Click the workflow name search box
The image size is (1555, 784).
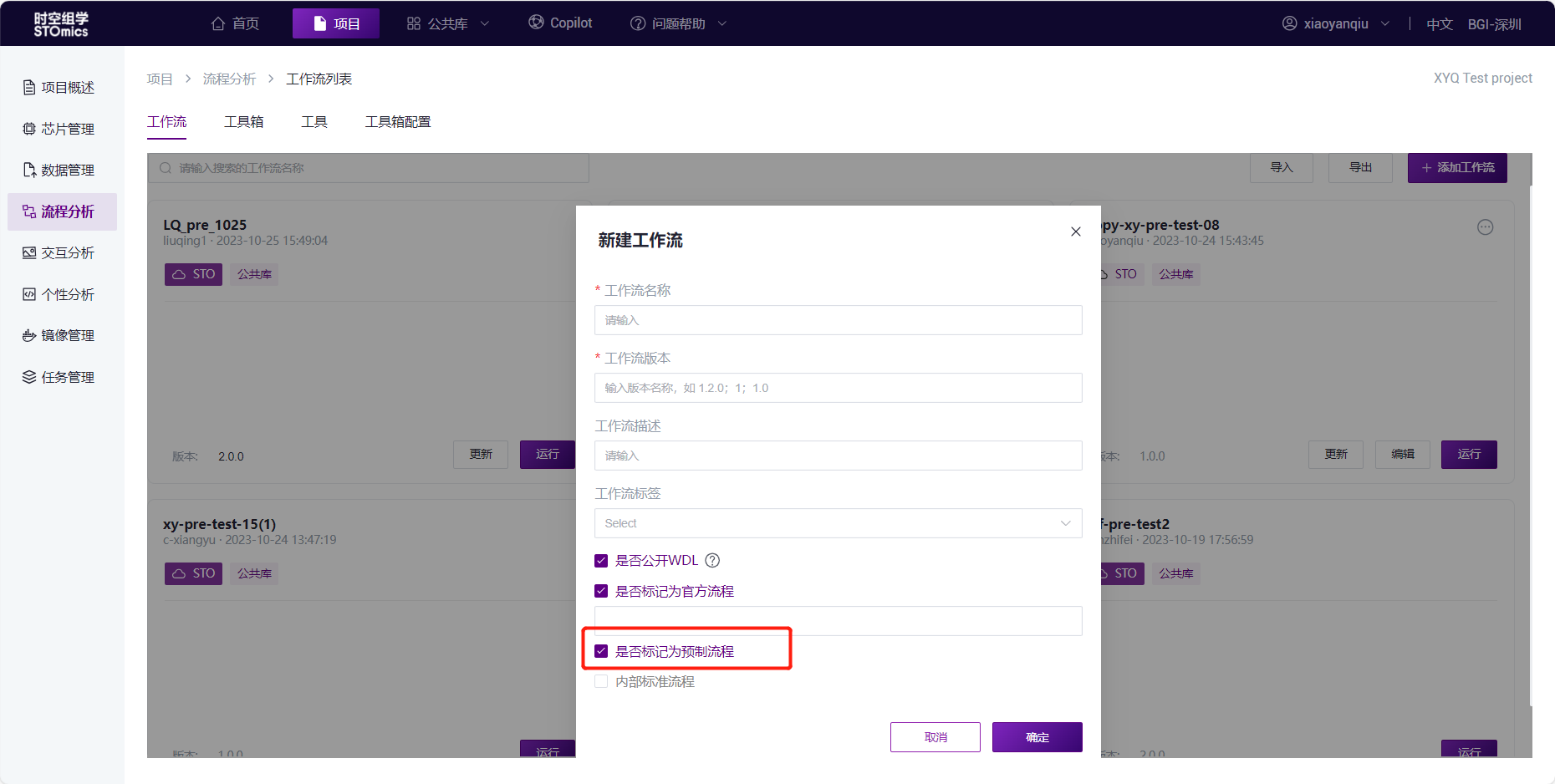point(369,168)
